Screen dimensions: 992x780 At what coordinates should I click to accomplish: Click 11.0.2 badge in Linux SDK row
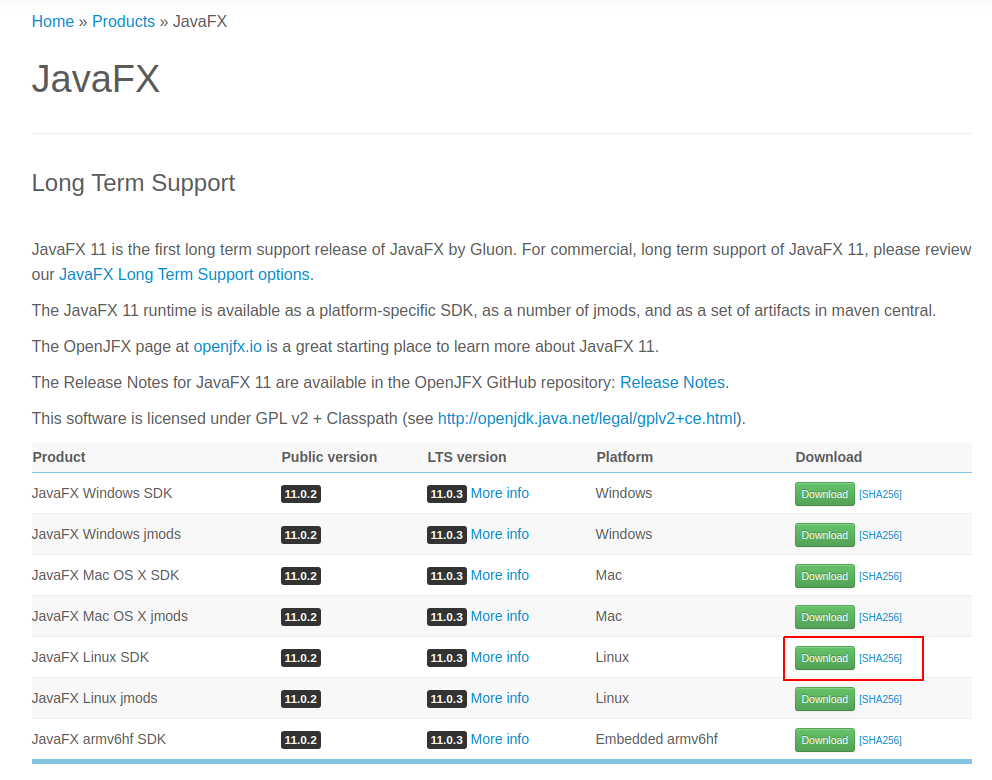click(x=301, y=659)
